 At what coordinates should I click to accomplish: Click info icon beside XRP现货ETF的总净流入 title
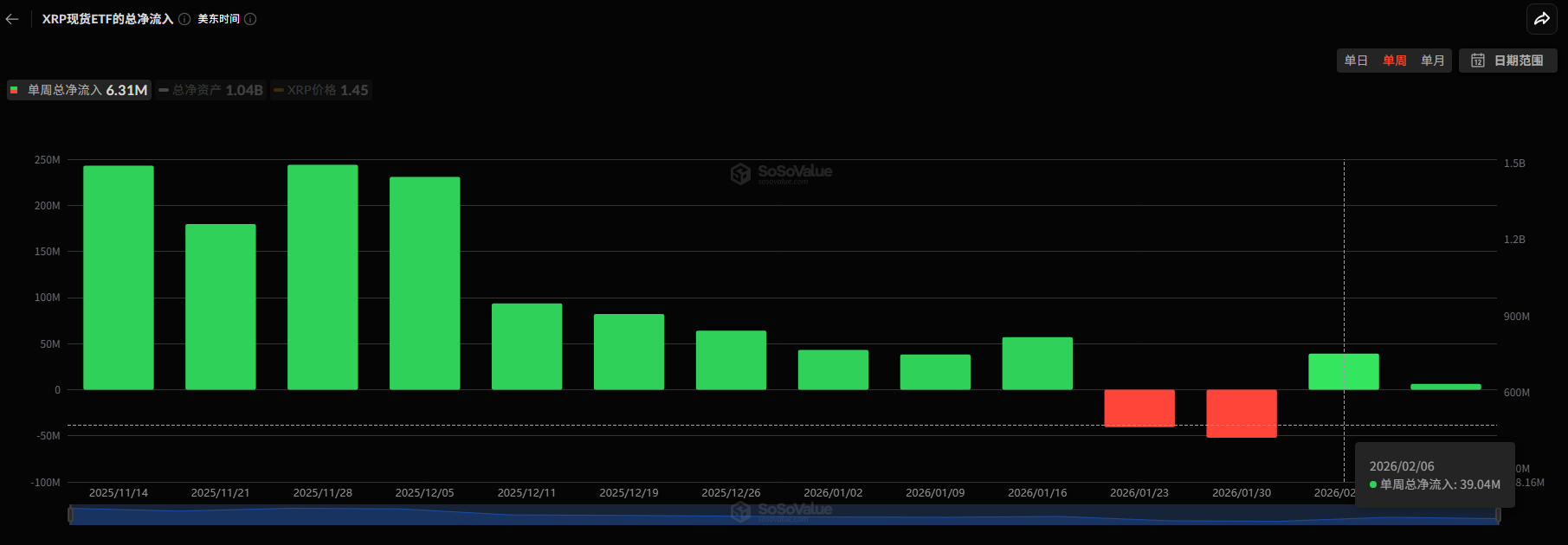pyautogui.click(x=184, y=19)
